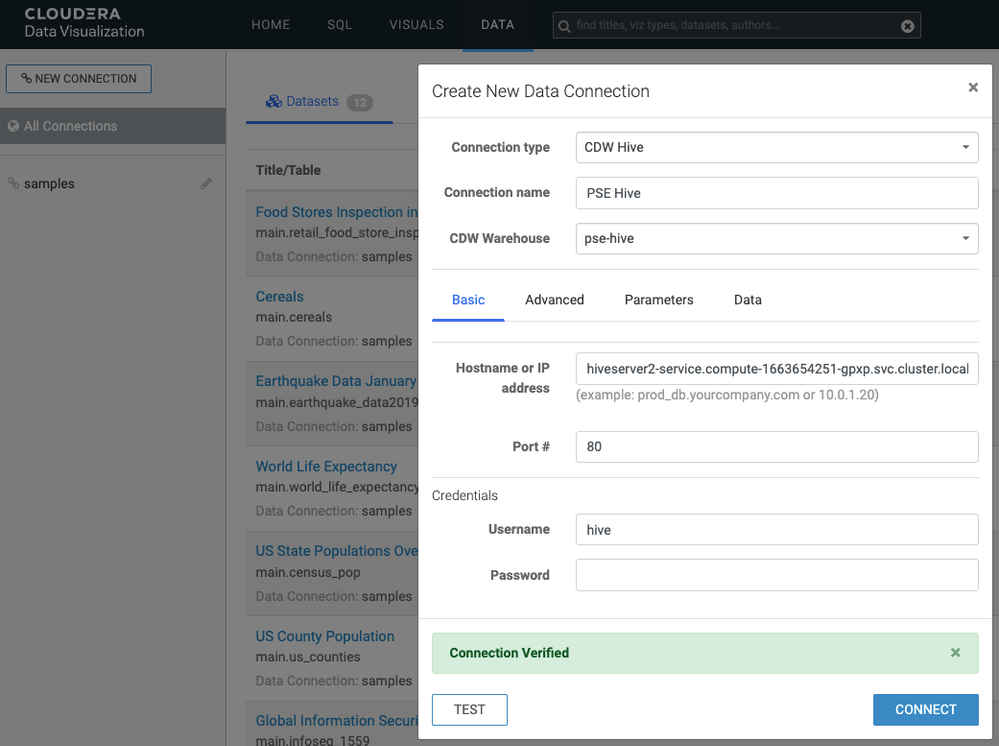The image size is (999, 746).
Task: Open World Life Expectancy dataset link
Action: (x=326, y=466)
